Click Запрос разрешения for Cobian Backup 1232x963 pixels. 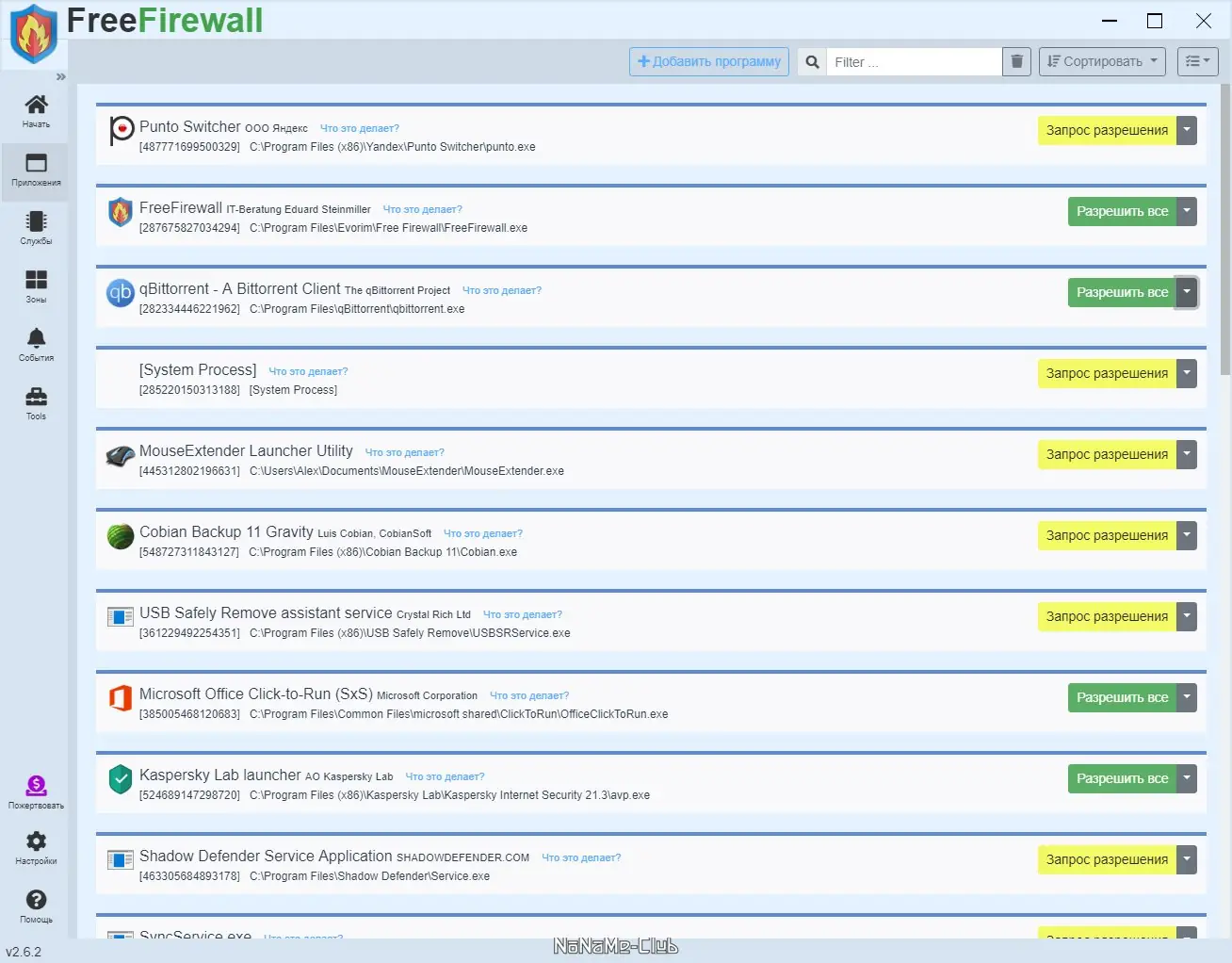(x=1107, y=536)
